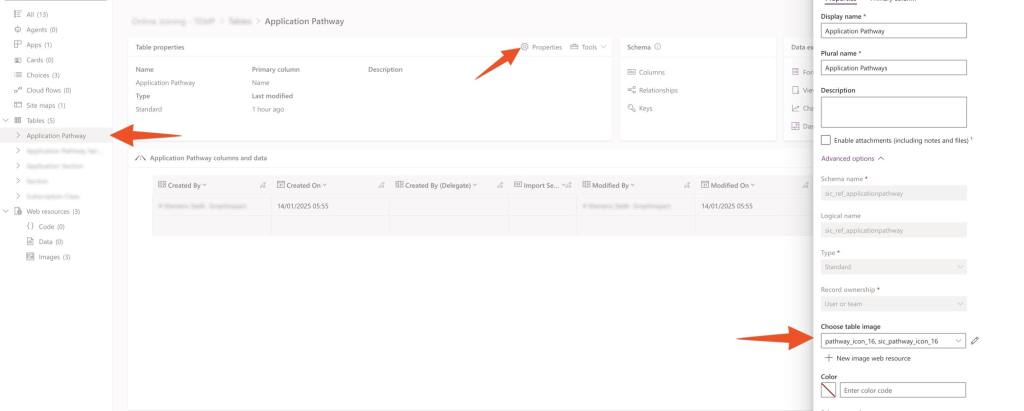The width and height of the screenshot is (1024, 411).
Task: Click the color swatch under Color
Action: [x=828, y=390]
